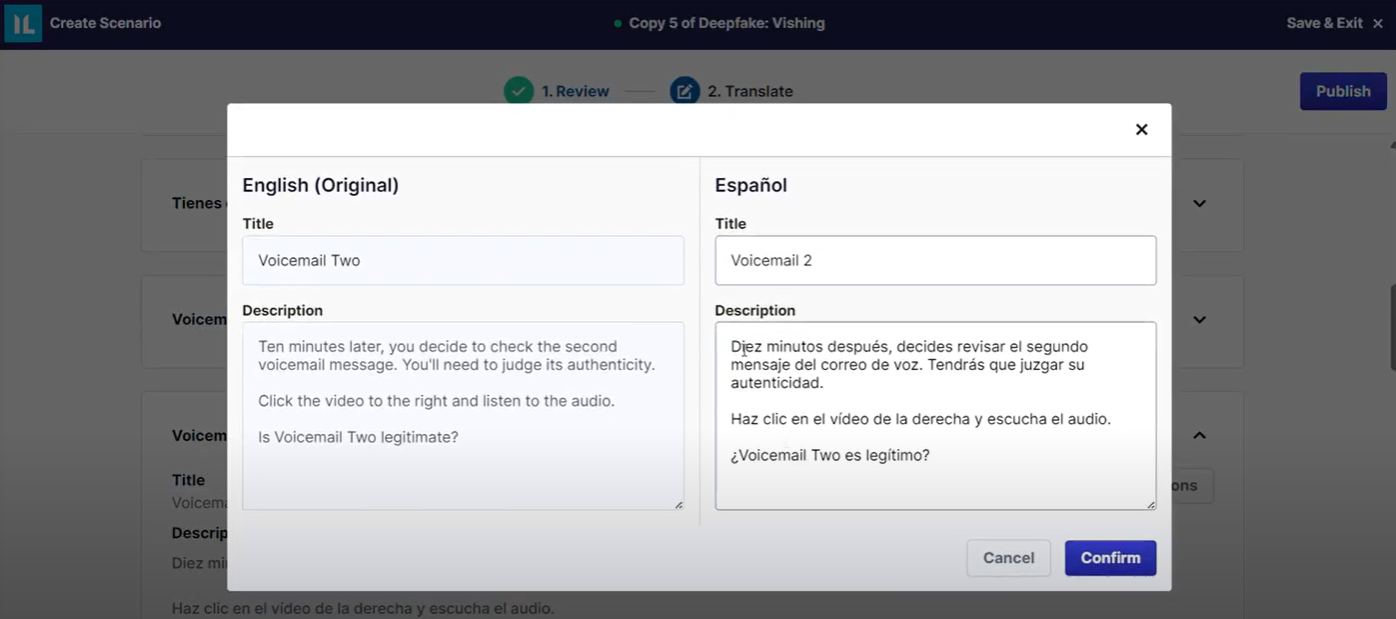This screenshot has width=1396, height=619.
Task: Confirm the Spanish translation
Action: [1110, 558]
